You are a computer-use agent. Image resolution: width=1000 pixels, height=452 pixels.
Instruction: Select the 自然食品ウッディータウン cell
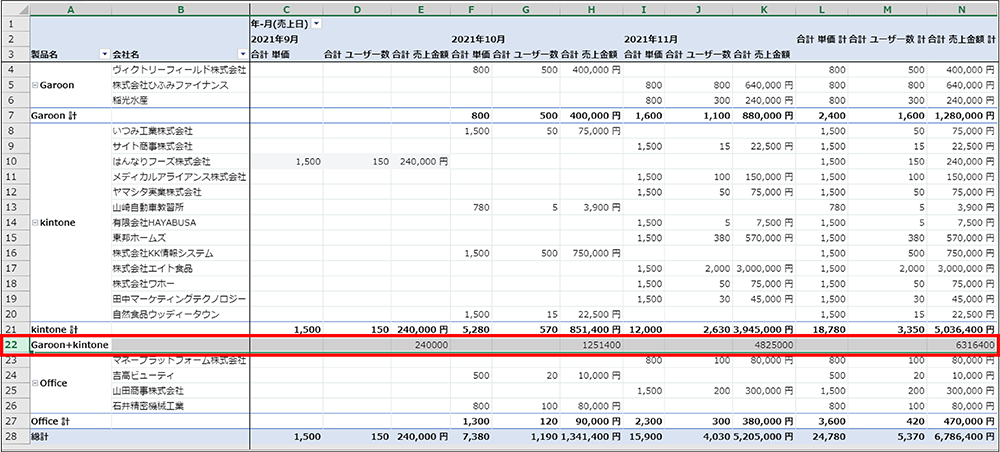(x=180, y=314)
